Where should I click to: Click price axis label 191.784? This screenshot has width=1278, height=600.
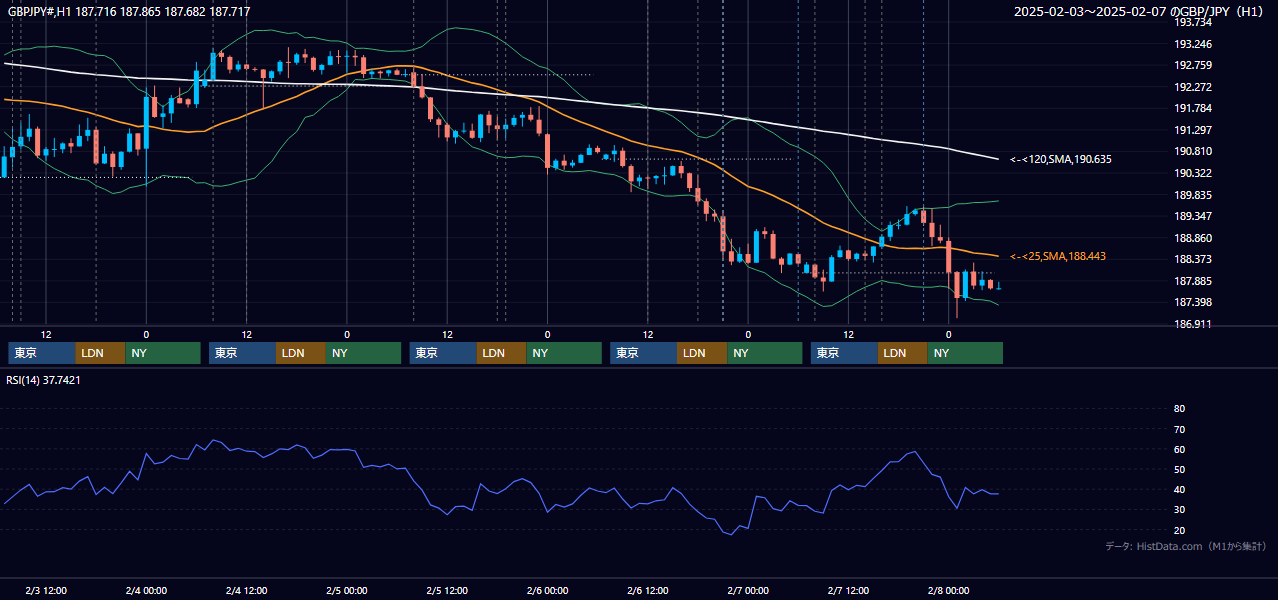1193,109
